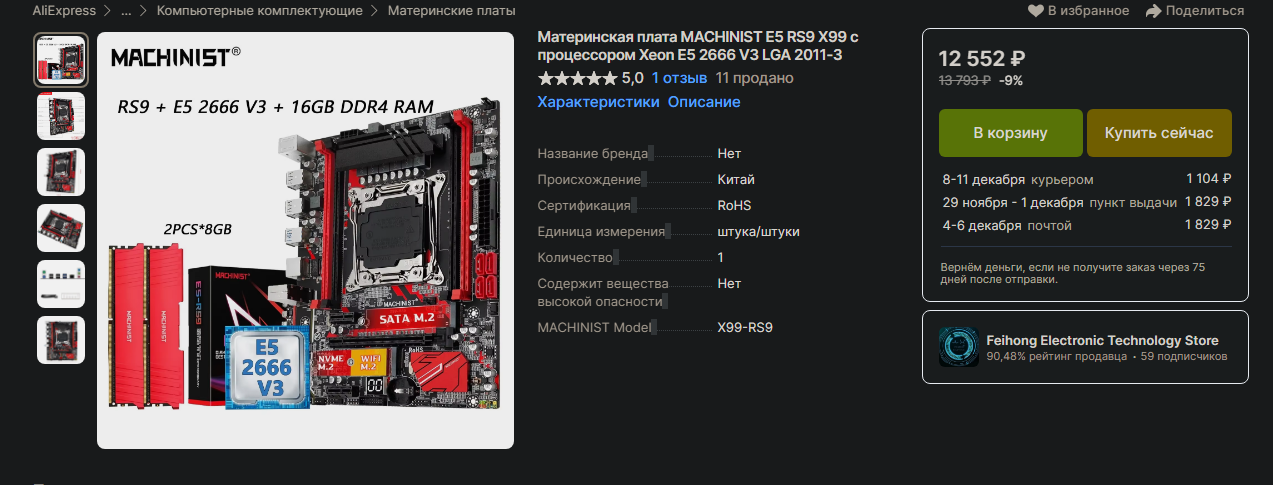Select the sixth product thumbnail
The width and height of the screenshot is (1273, 485).
pyautogui.click(x=61, y=339)
